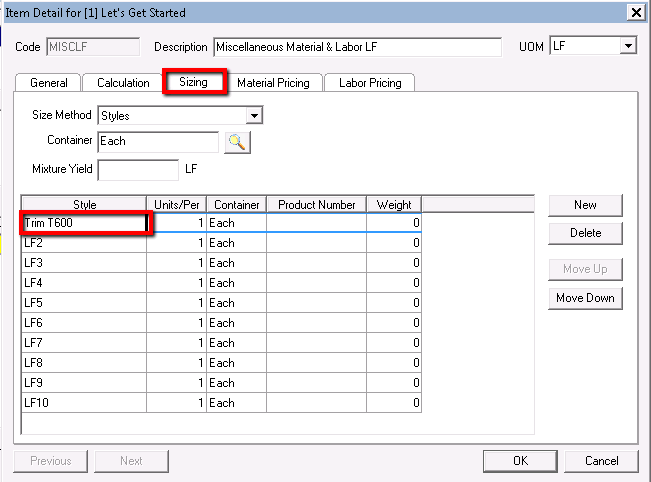Click the Product Number cell for LF7
The height and width of the screenshot is (482, 651).
point(316,343)
